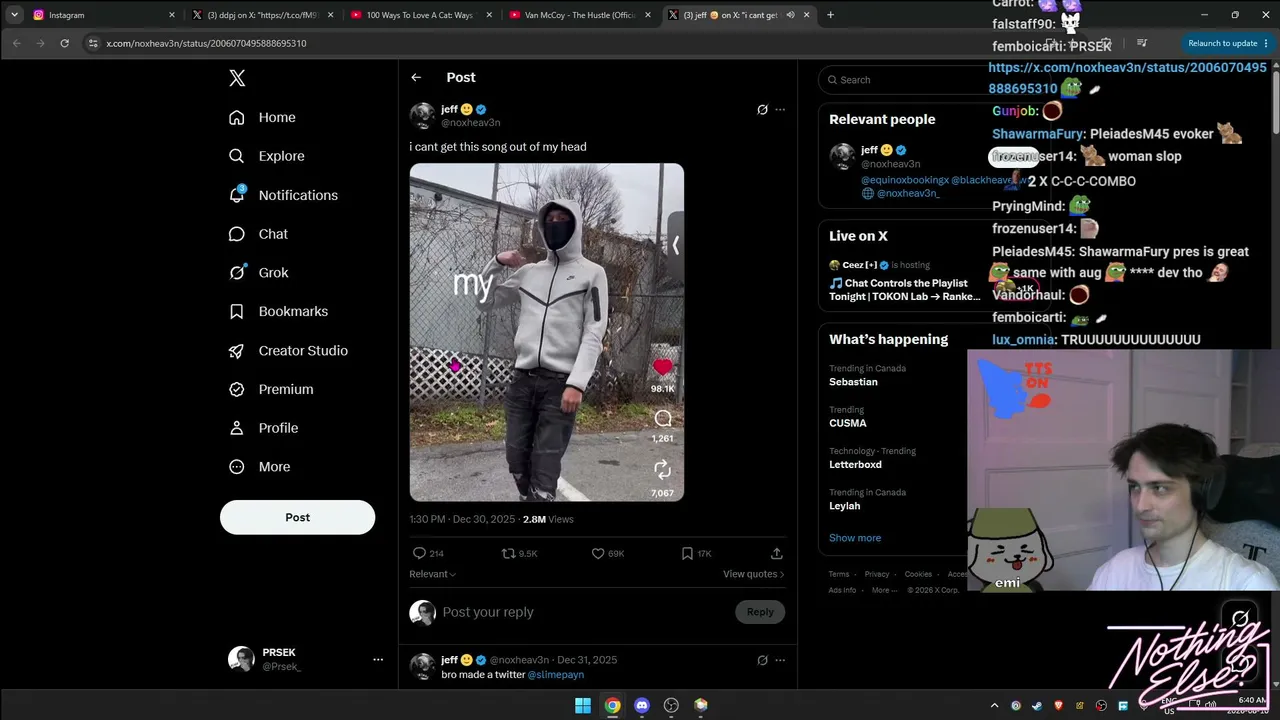Screen dimensions: 1280x720
Task: Open Bookmarks in the sidebar
Action: (x=278, y=311)
